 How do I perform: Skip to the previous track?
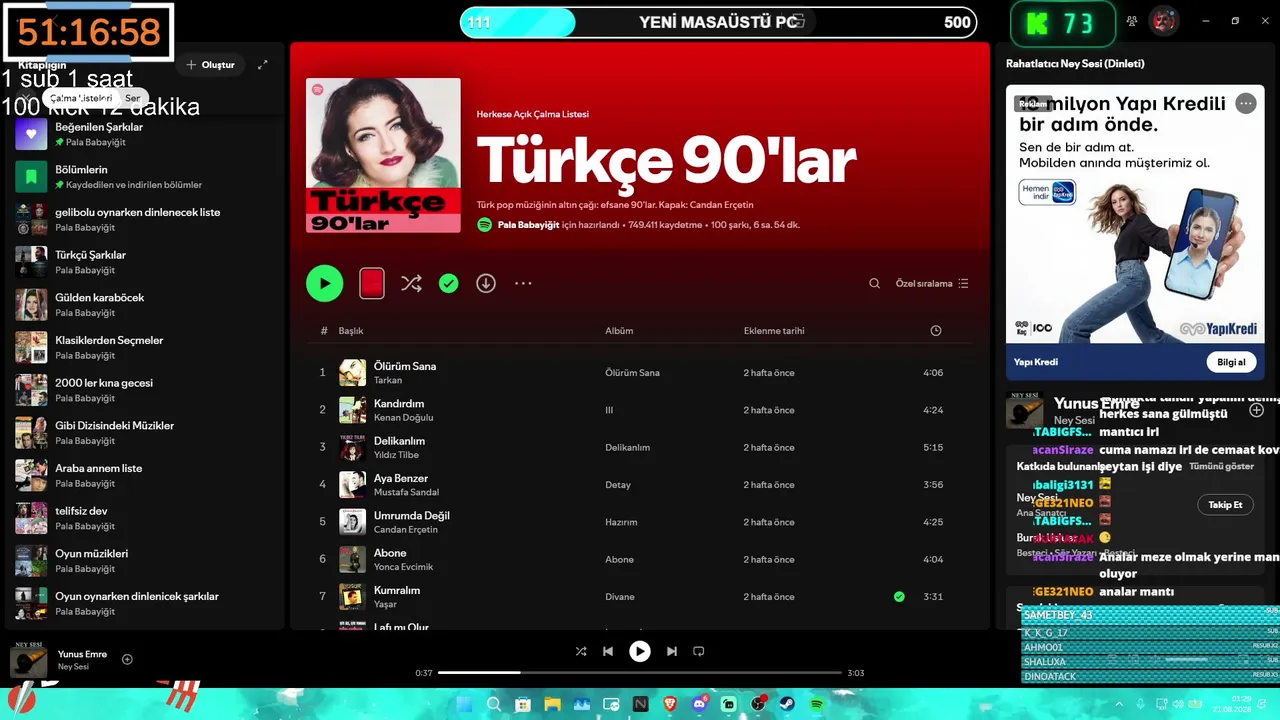pyautogui.click(x=608, y=651)
